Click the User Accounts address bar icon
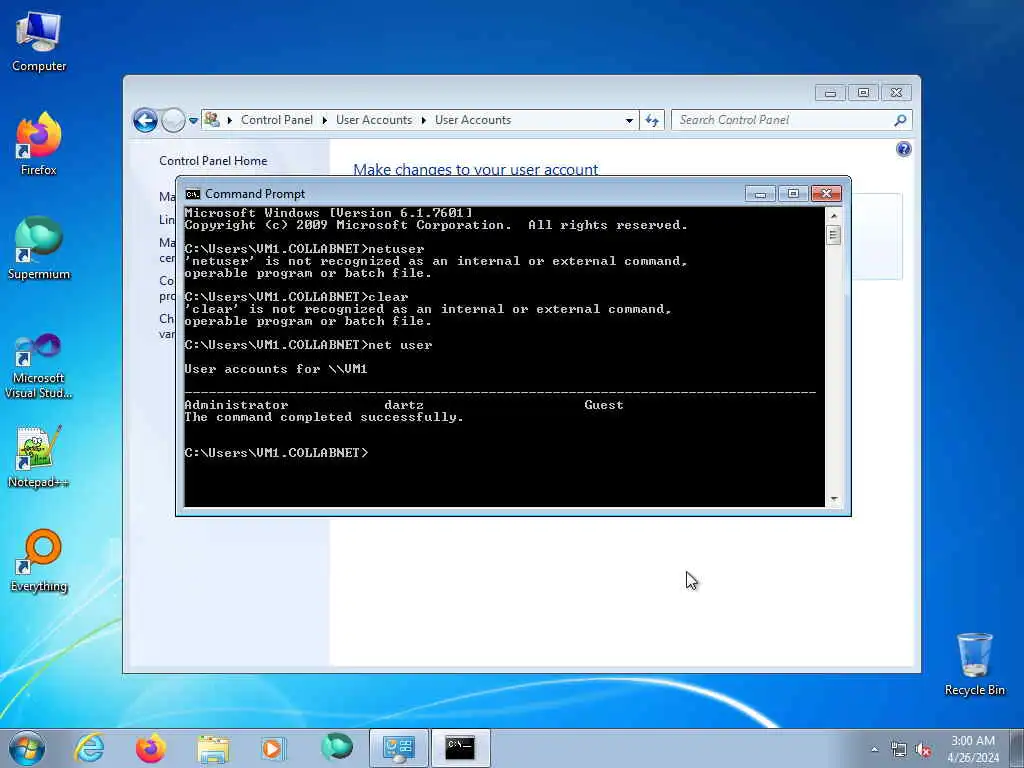Screen dimensions: 1024x768 [212, 120]
